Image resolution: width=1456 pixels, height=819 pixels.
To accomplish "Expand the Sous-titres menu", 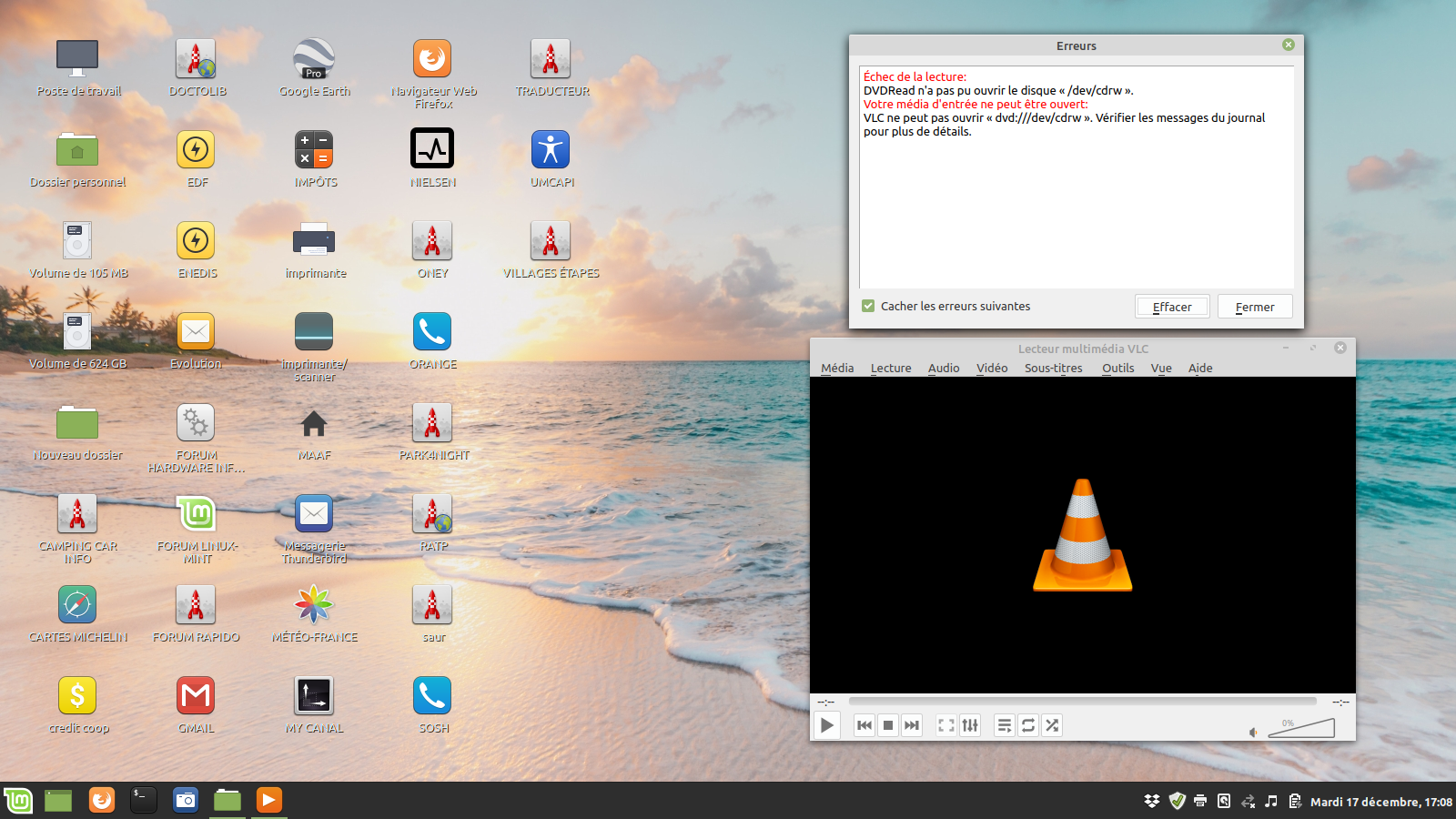I will tap(1053, 369).
